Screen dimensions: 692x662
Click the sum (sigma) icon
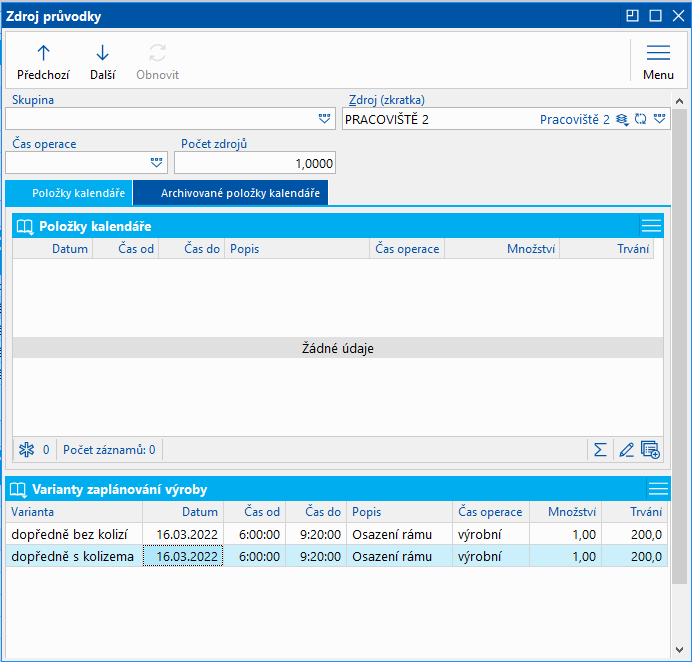tap(600, 450)
